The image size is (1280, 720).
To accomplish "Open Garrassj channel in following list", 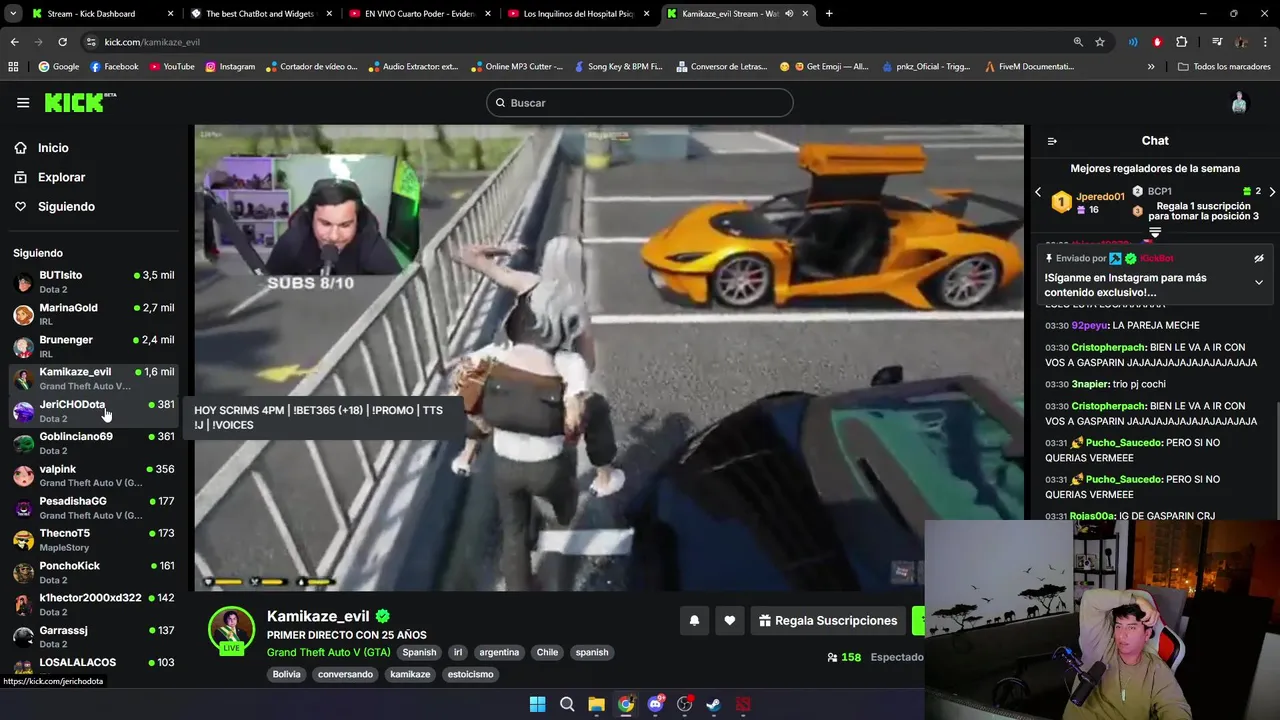I will point(93,636).
